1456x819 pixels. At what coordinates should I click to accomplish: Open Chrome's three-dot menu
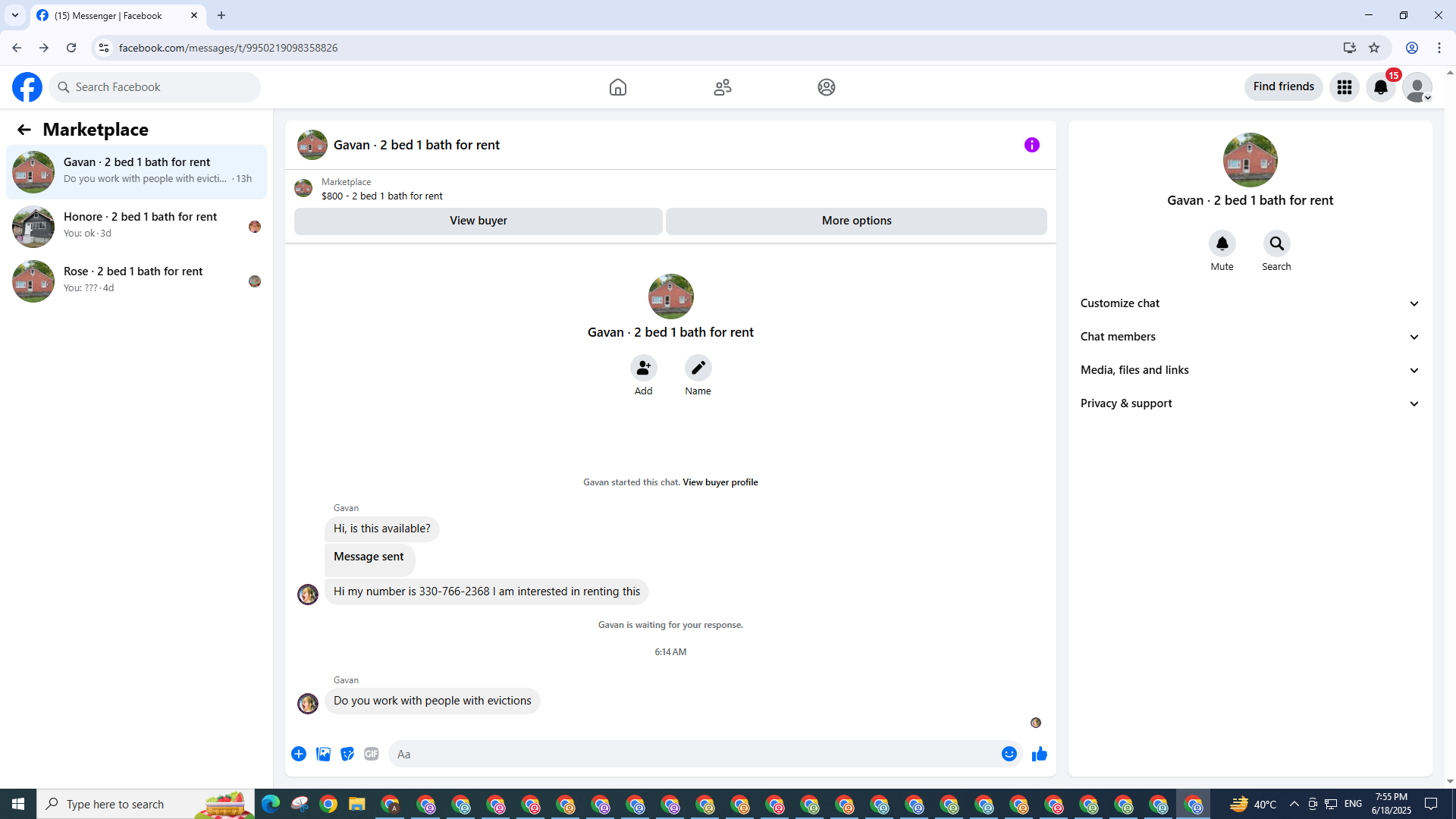click(x=1439, y=48)
